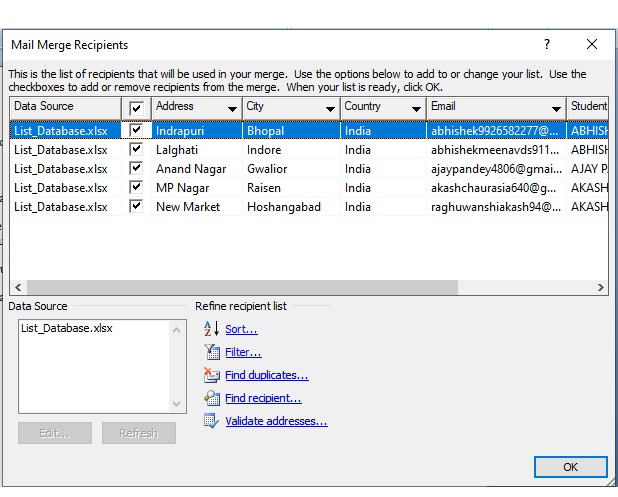Open the Validate addresses... link
This screenshot has width=618, height=497.
(x=276, y=421)
